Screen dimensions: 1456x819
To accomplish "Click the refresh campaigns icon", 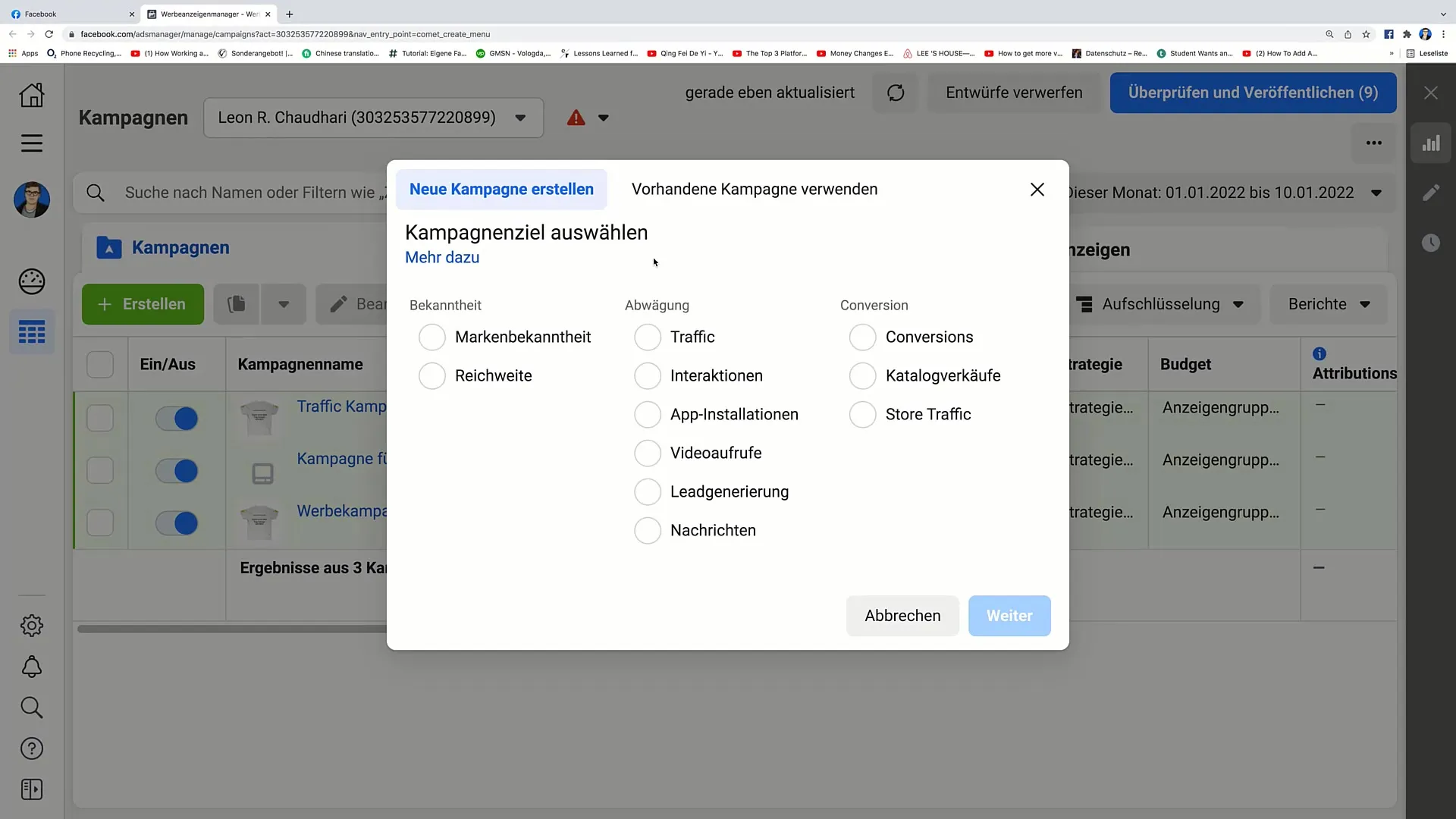I will (895, 92).
